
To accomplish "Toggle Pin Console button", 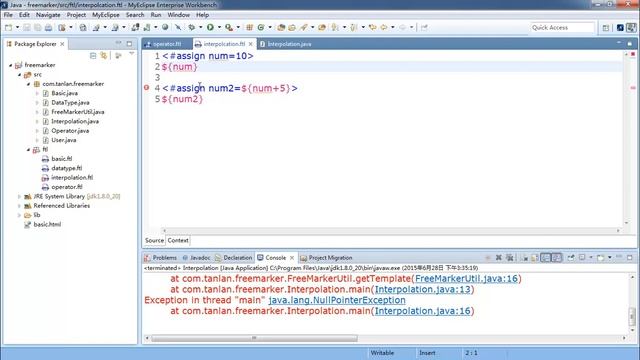I will (x=571, y=258).
